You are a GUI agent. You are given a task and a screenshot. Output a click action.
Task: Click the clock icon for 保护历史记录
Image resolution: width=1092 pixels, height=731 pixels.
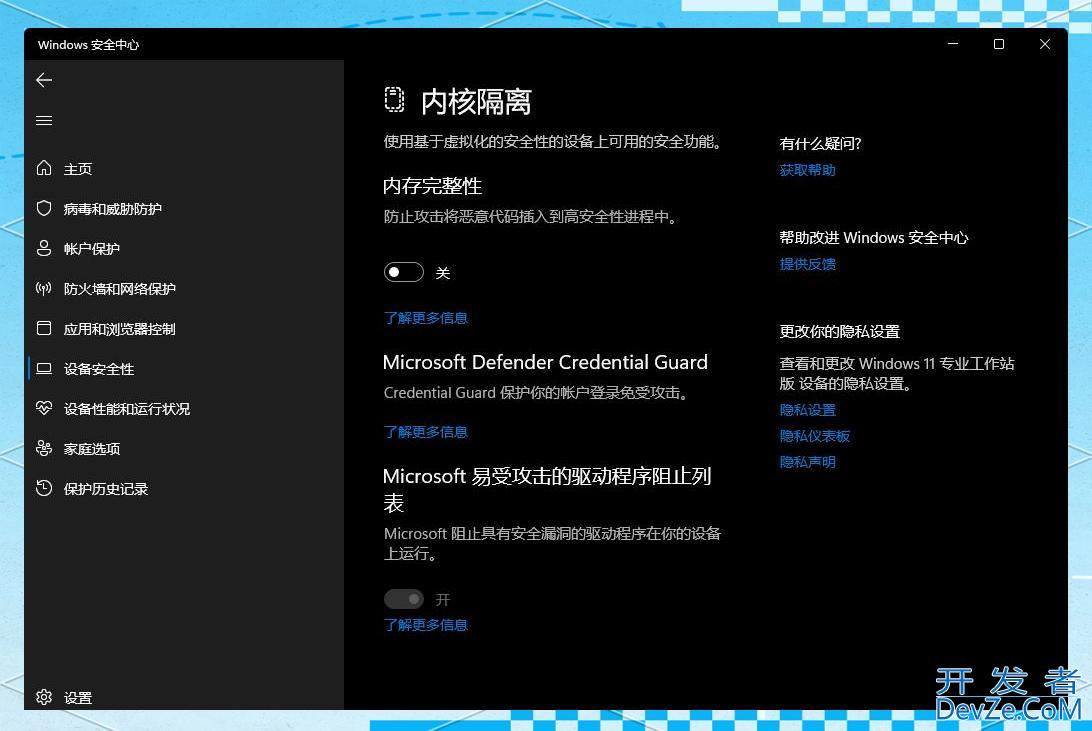pos(44,488)
